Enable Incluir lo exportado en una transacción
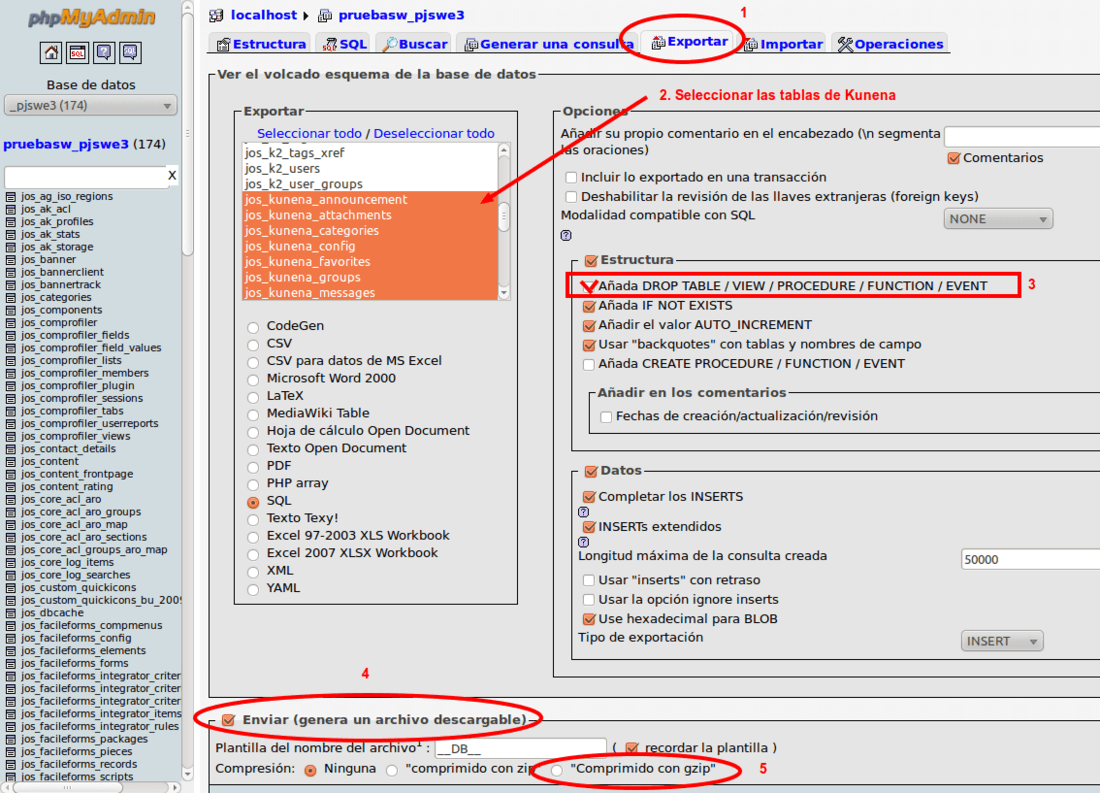1100x793 pixels. click(x=571, y=178)
